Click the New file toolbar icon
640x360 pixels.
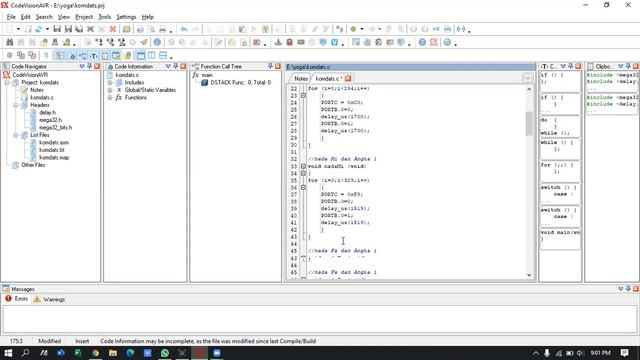[x=9, y=29]
